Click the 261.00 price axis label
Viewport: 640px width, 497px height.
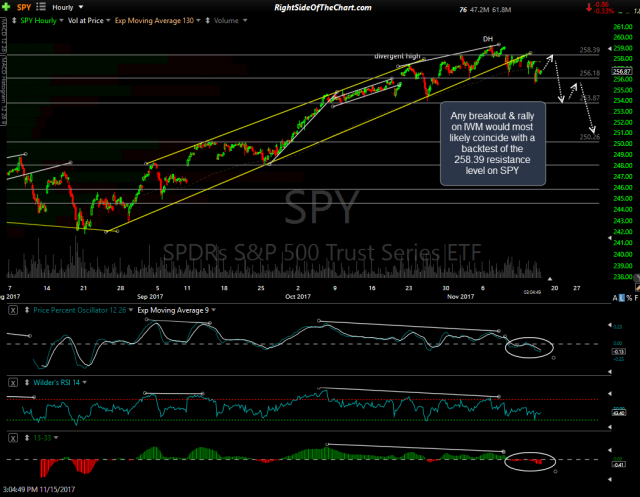(623, 27)
